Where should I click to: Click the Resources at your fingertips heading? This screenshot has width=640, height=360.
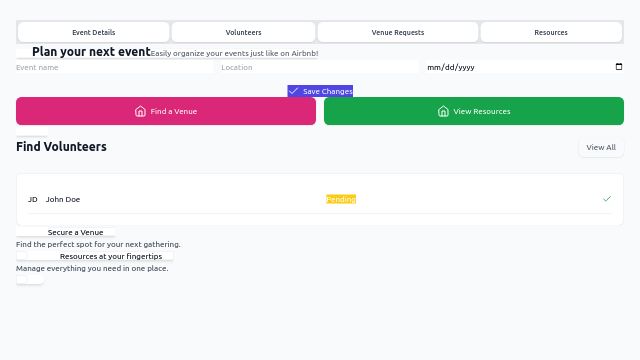click(x=111, y=256)
